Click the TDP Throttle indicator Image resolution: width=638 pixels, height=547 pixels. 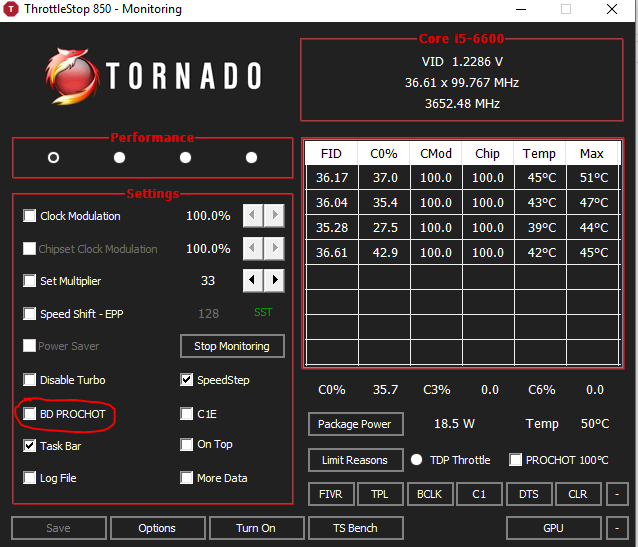416,460
